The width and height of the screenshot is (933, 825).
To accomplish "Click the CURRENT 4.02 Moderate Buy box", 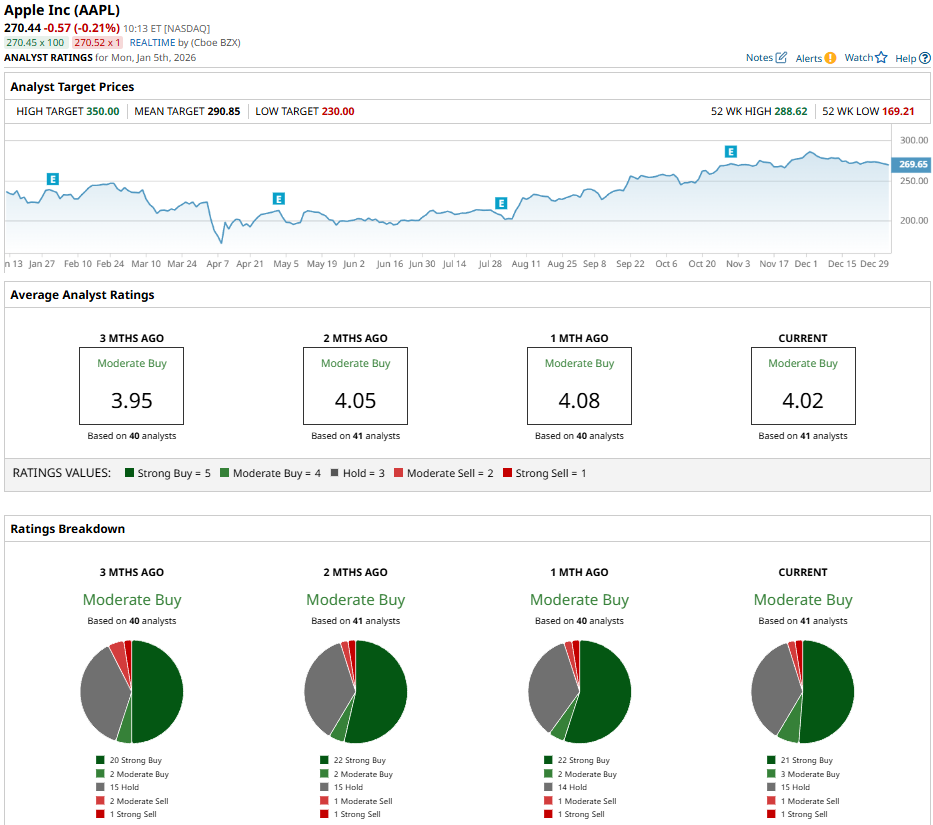I will [802, 387].
